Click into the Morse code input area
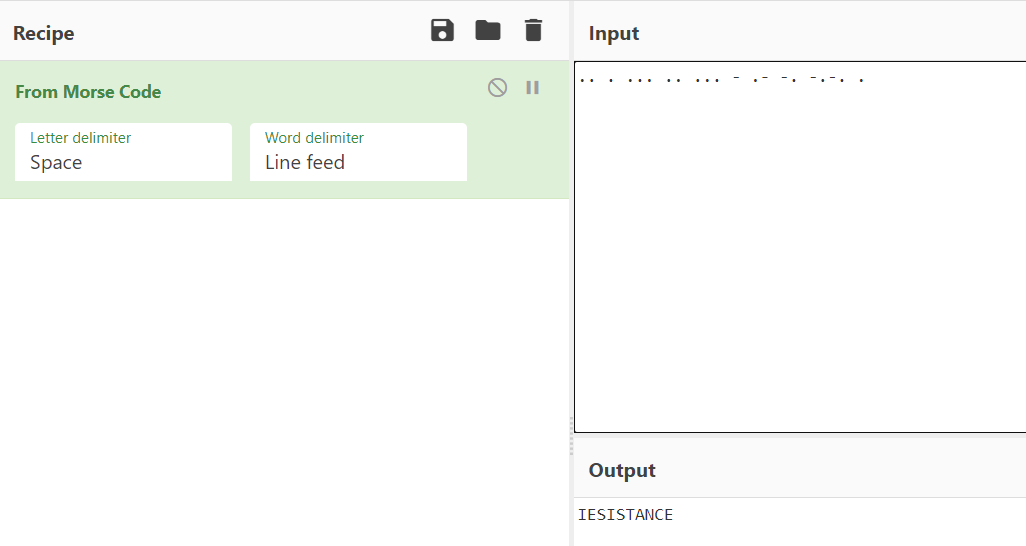 click(800, 247)
